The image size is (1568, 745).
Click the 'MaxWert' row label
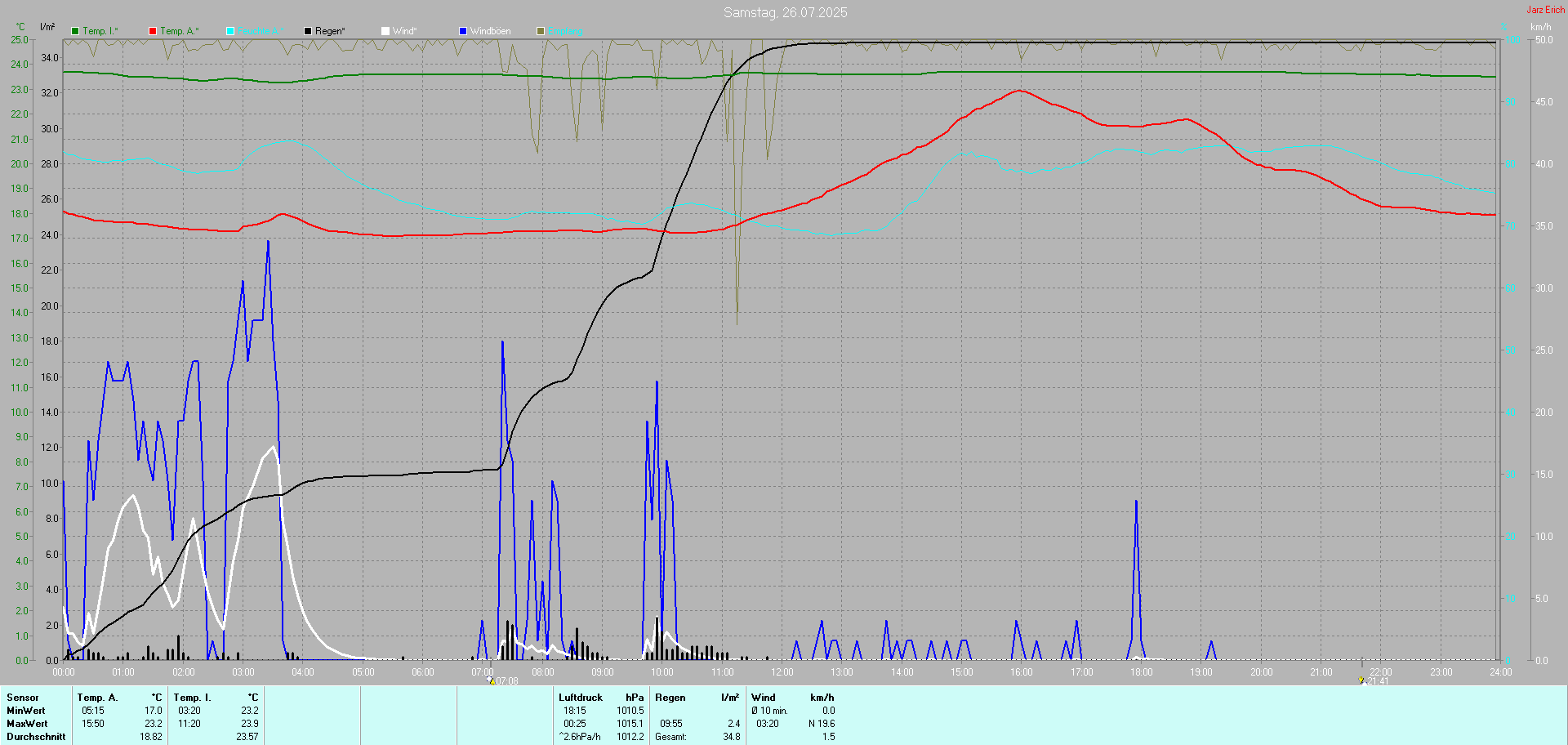click(x=27, y=724)
